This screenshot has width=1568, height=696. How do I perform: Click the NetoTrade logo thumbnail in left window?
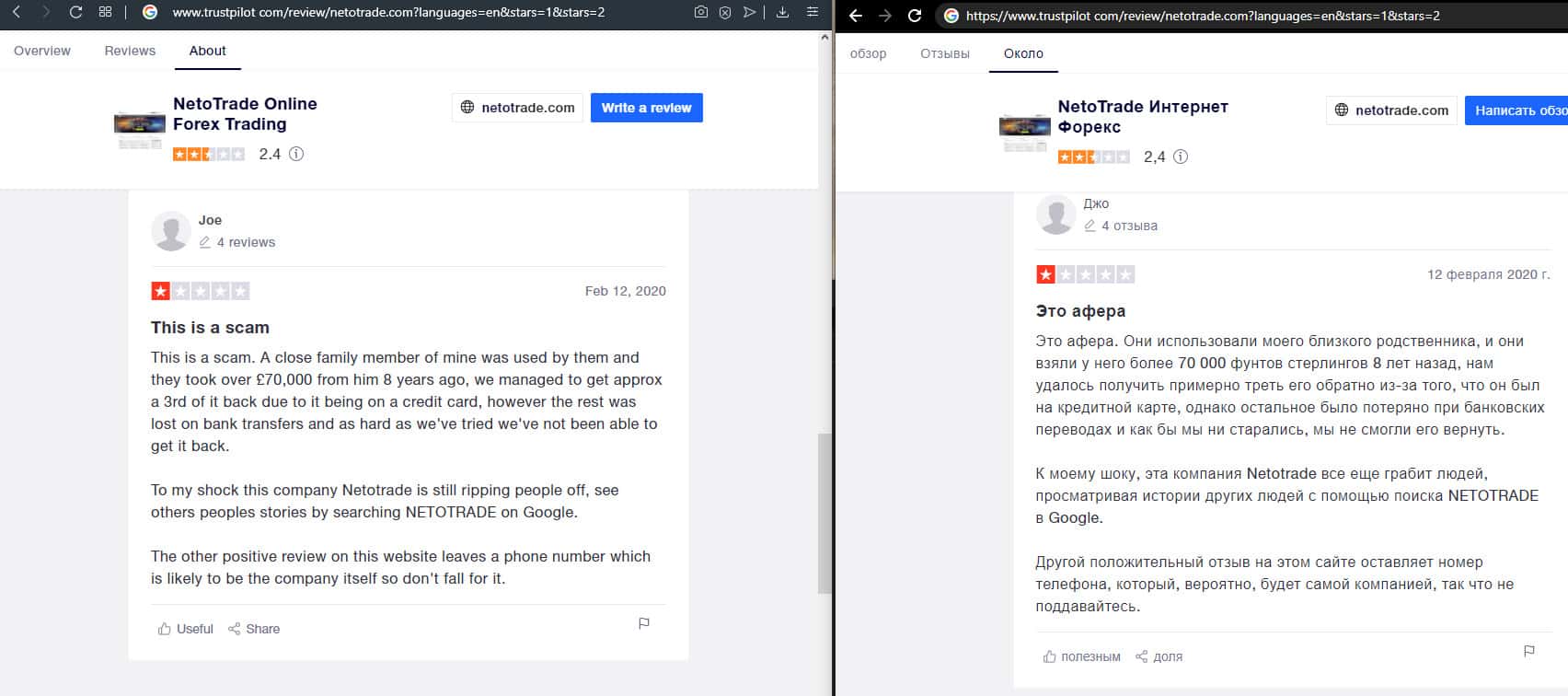click(139, 129)
